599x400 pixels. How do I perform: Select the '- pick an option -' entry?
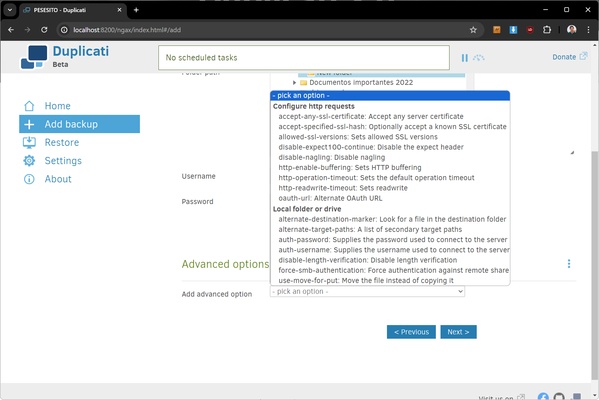click(x=390, y=96)
